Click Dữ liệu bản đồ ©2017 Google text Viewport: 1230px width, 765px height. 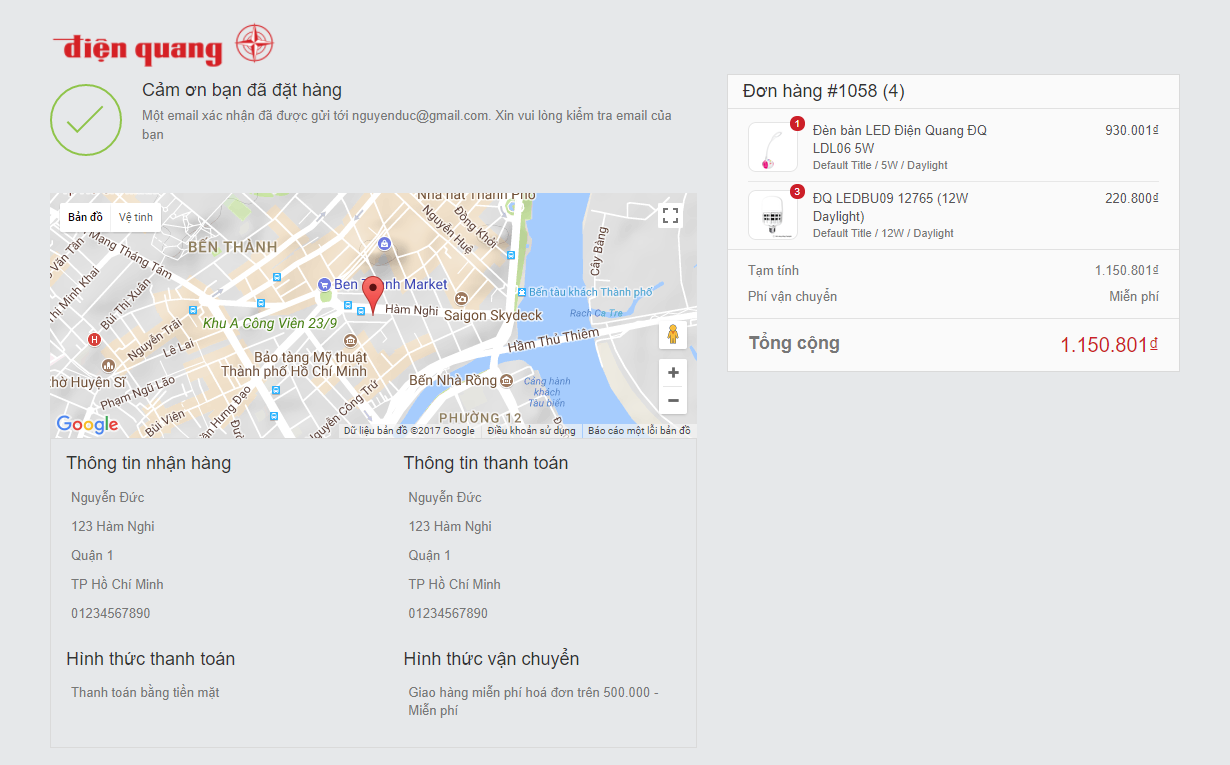coord(409,431)
